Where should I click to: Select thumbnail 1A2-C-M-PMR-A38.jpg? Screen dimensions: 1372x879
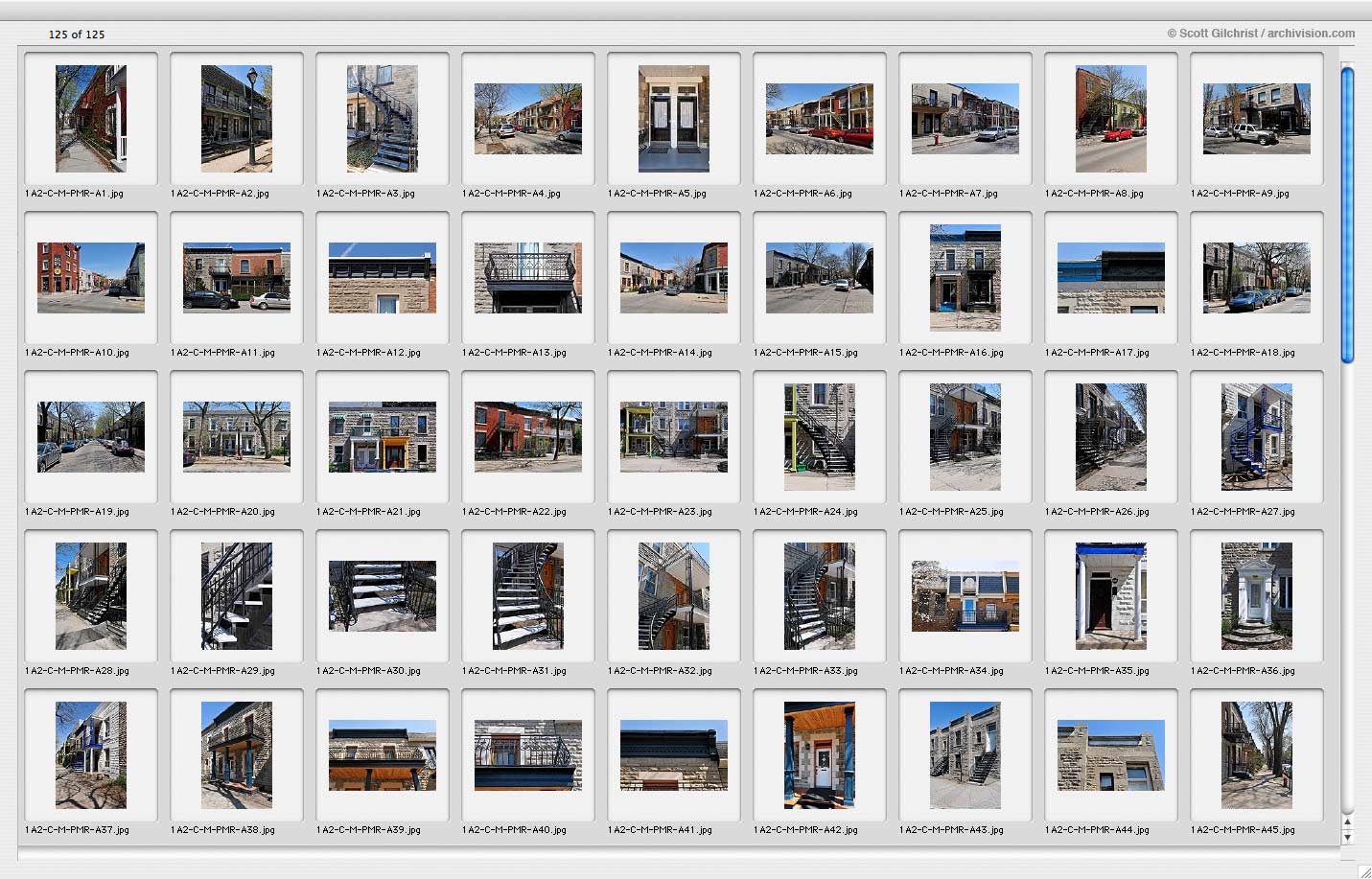pyautogui.click(x=237, y=755)
